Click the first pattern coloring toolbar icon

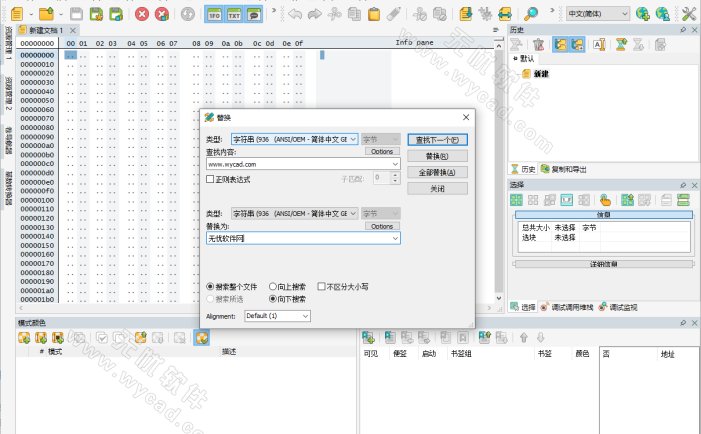tap(24, 337)
